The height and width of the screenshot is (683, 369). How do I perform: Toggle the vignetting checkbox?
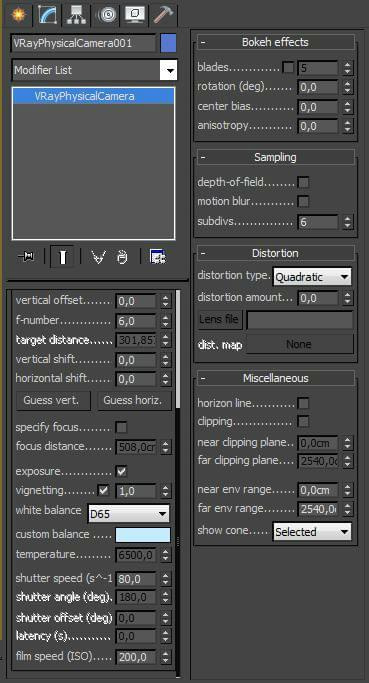tap(103, 490)
